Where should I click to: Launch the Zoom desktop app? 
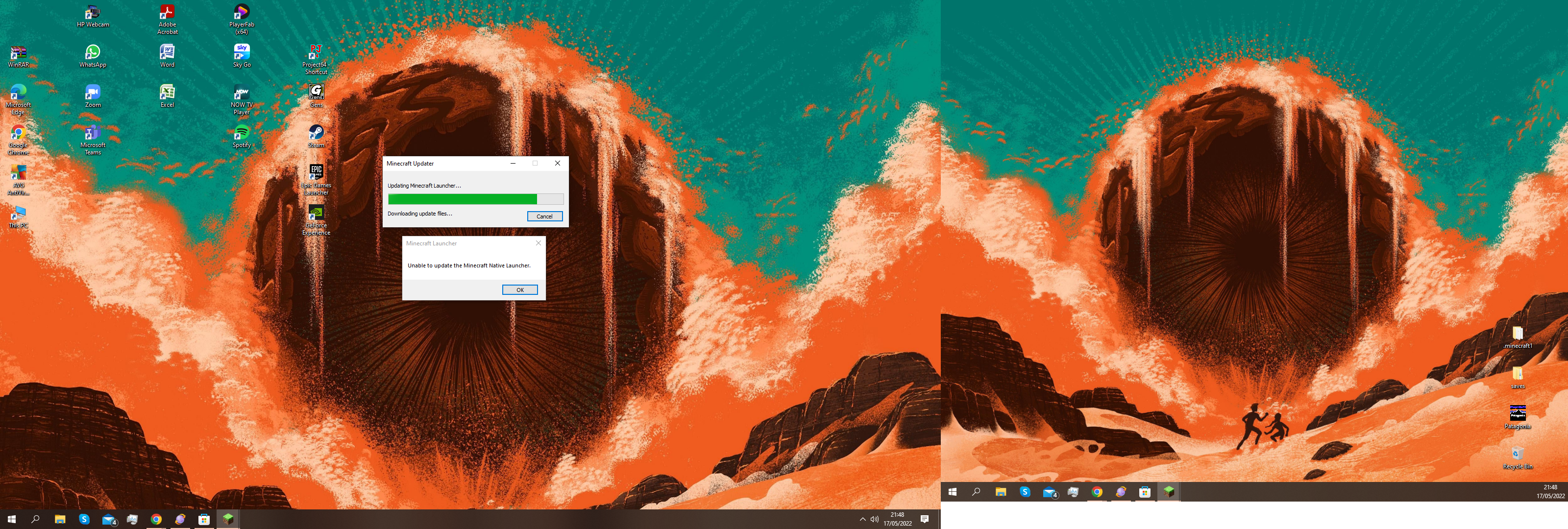(x=93, y=93)
